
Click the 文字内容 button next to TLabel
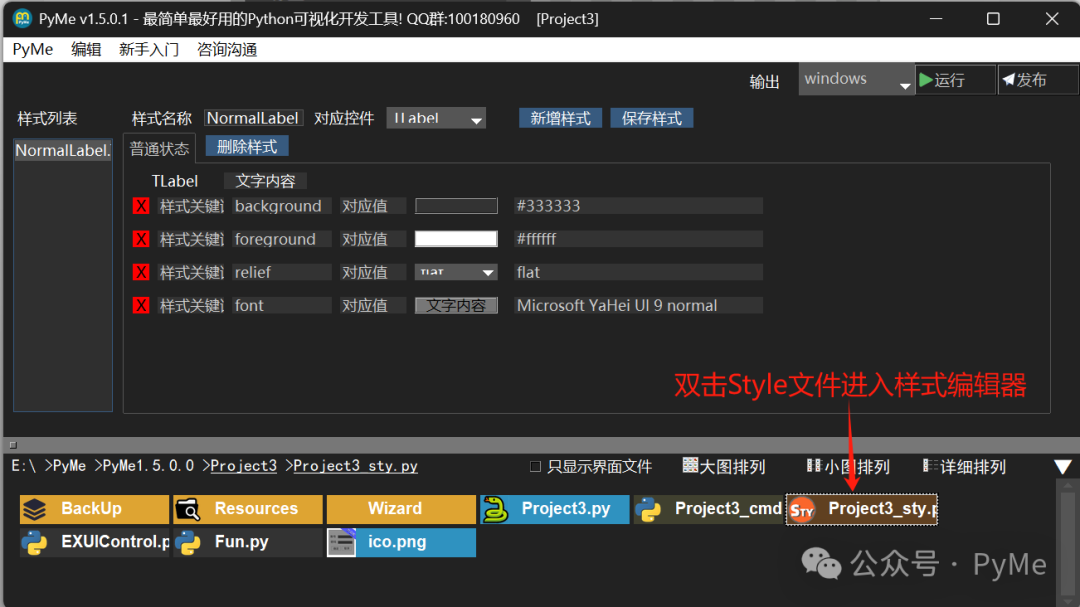pyautogui.click(x=265, y=181)
